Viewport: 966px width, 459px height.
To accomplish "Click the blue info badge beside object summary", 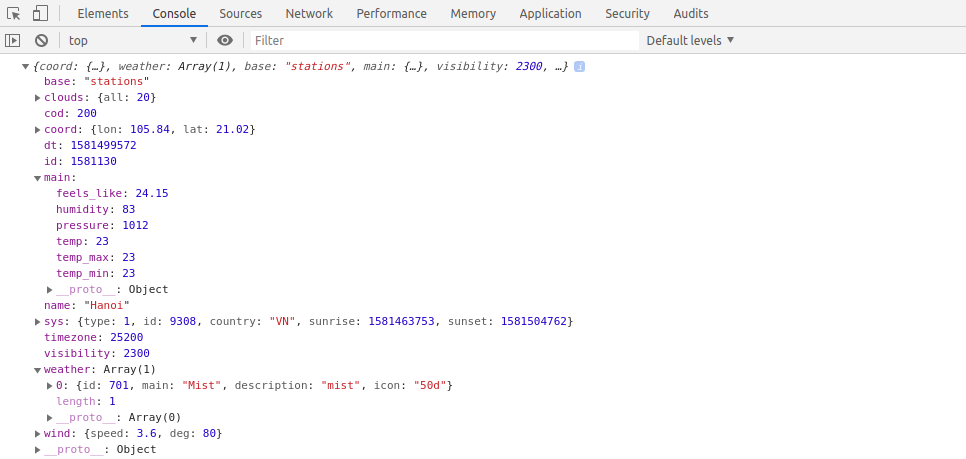I will pos(579,66).
